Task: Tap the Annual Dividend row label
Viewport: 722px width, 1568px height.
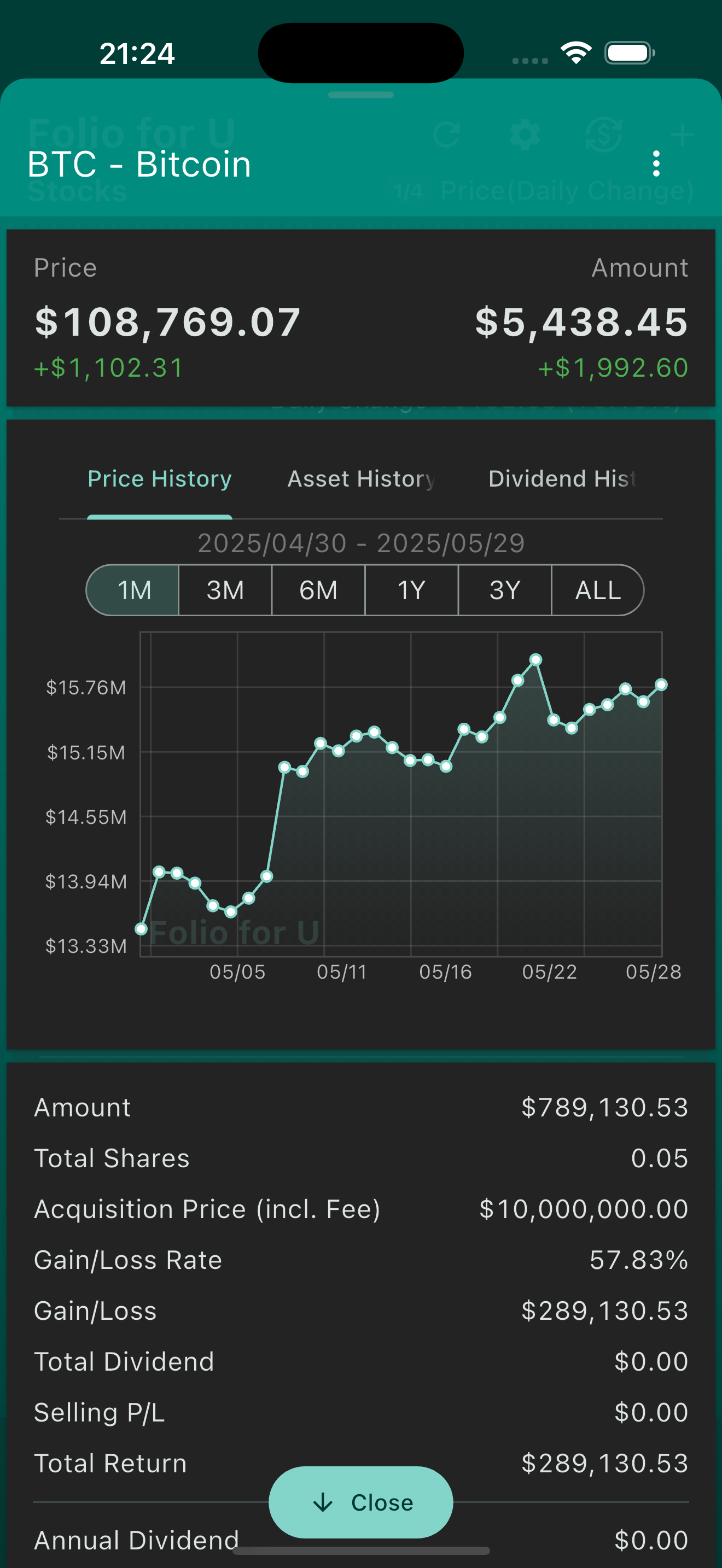Action: [x=136, y=1540]
